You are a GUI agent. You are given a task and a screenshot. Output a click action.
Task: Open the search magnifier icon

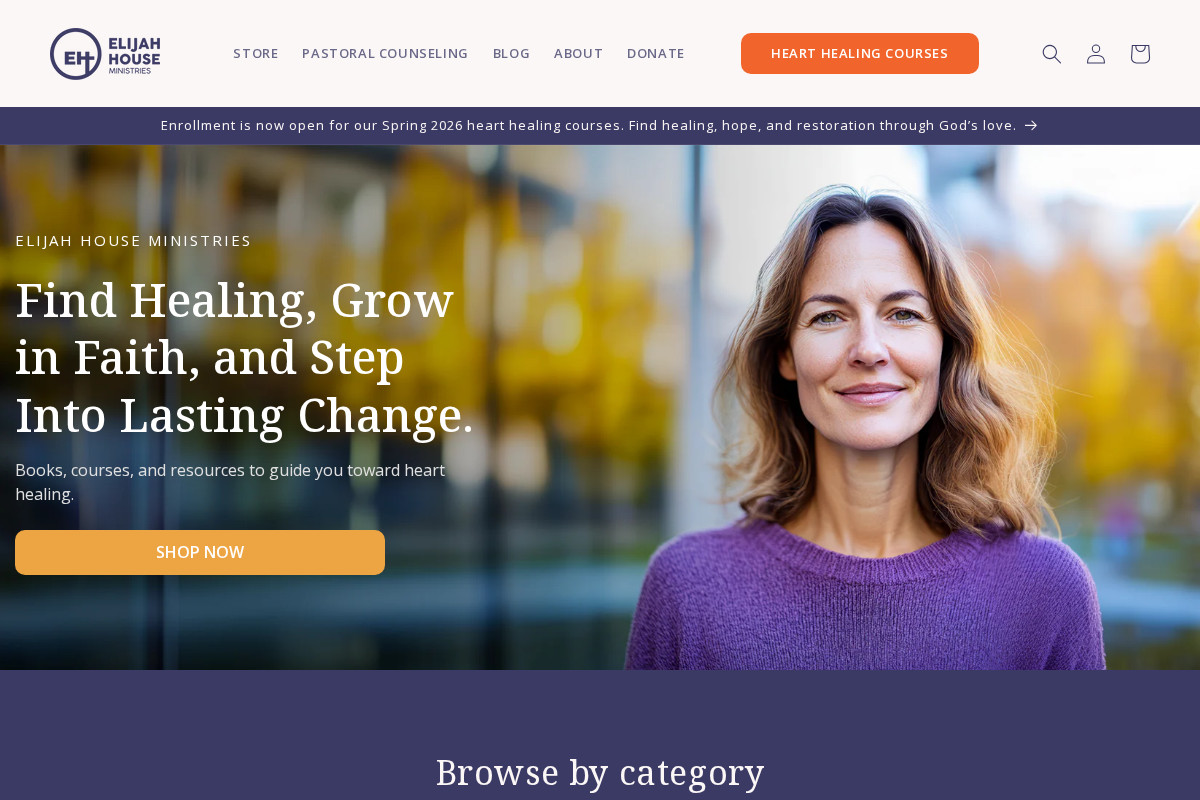click(1051, 54)
